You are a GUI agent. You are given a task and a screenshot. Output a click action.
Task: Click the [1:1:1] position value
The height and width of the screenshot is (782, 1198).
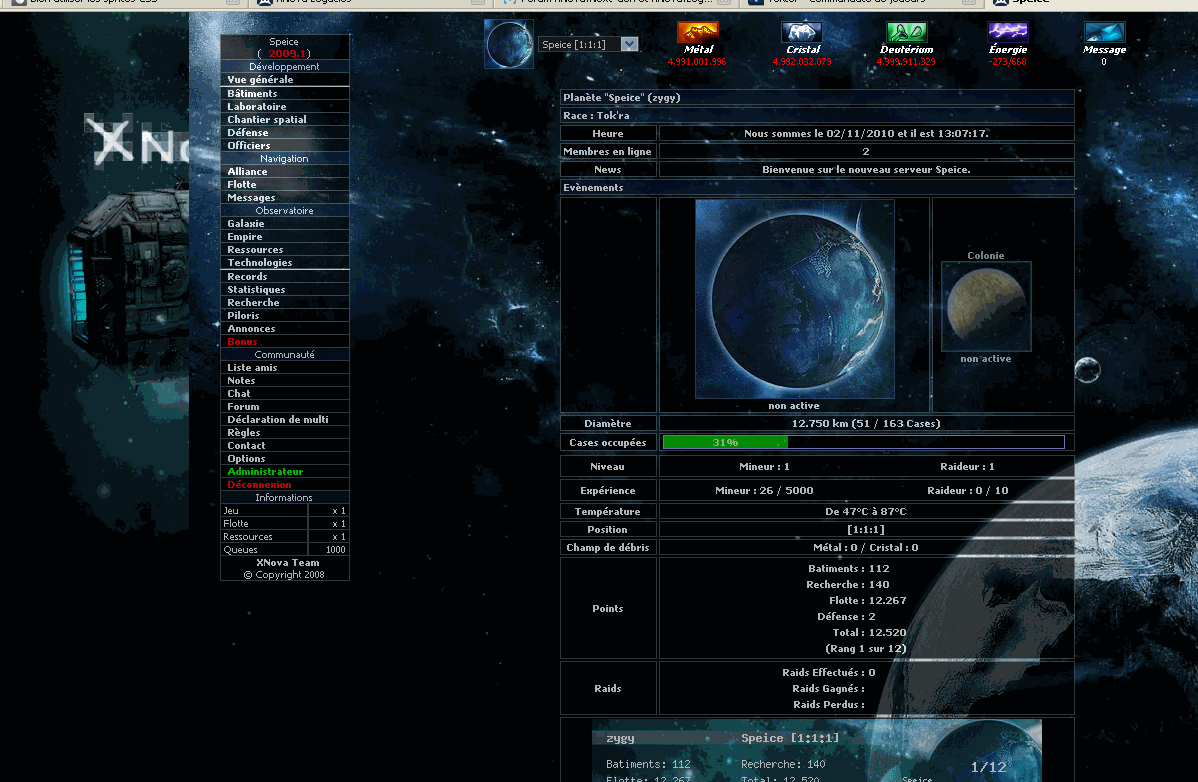click(866, 529)
